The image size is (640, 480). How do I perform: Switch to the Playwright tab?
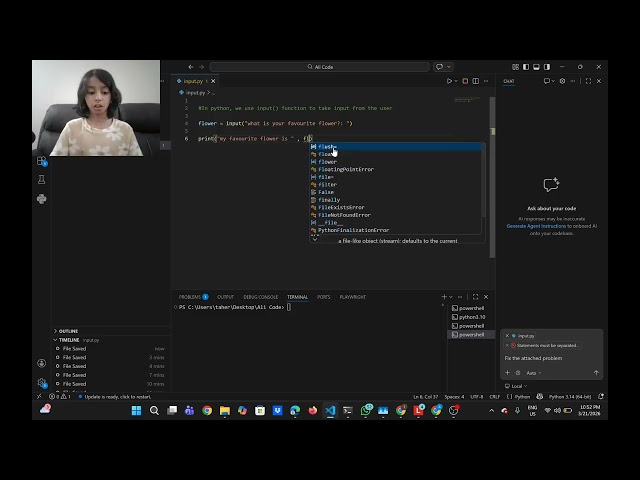[353, 297]
